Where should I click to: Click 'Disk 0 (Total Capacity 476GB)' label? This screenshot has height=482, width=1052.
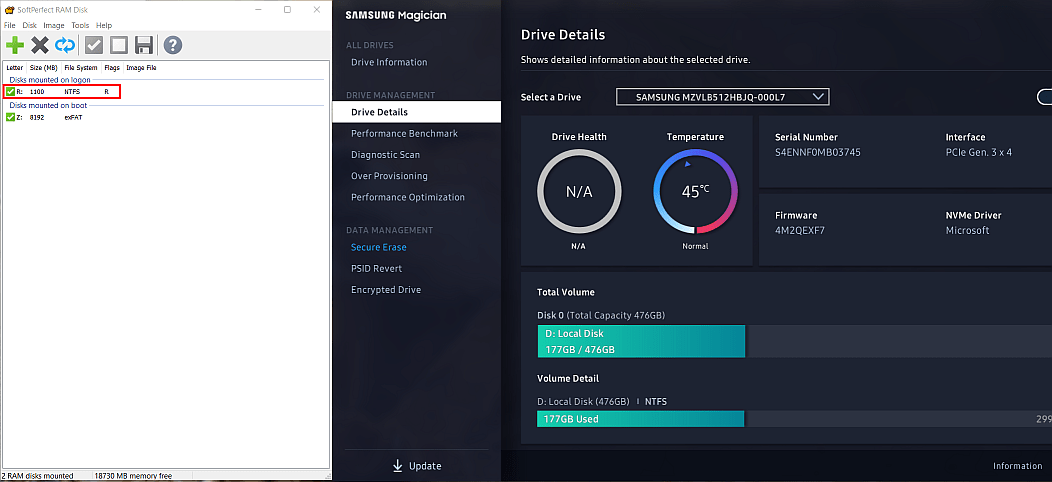click(x=601, y=315)
